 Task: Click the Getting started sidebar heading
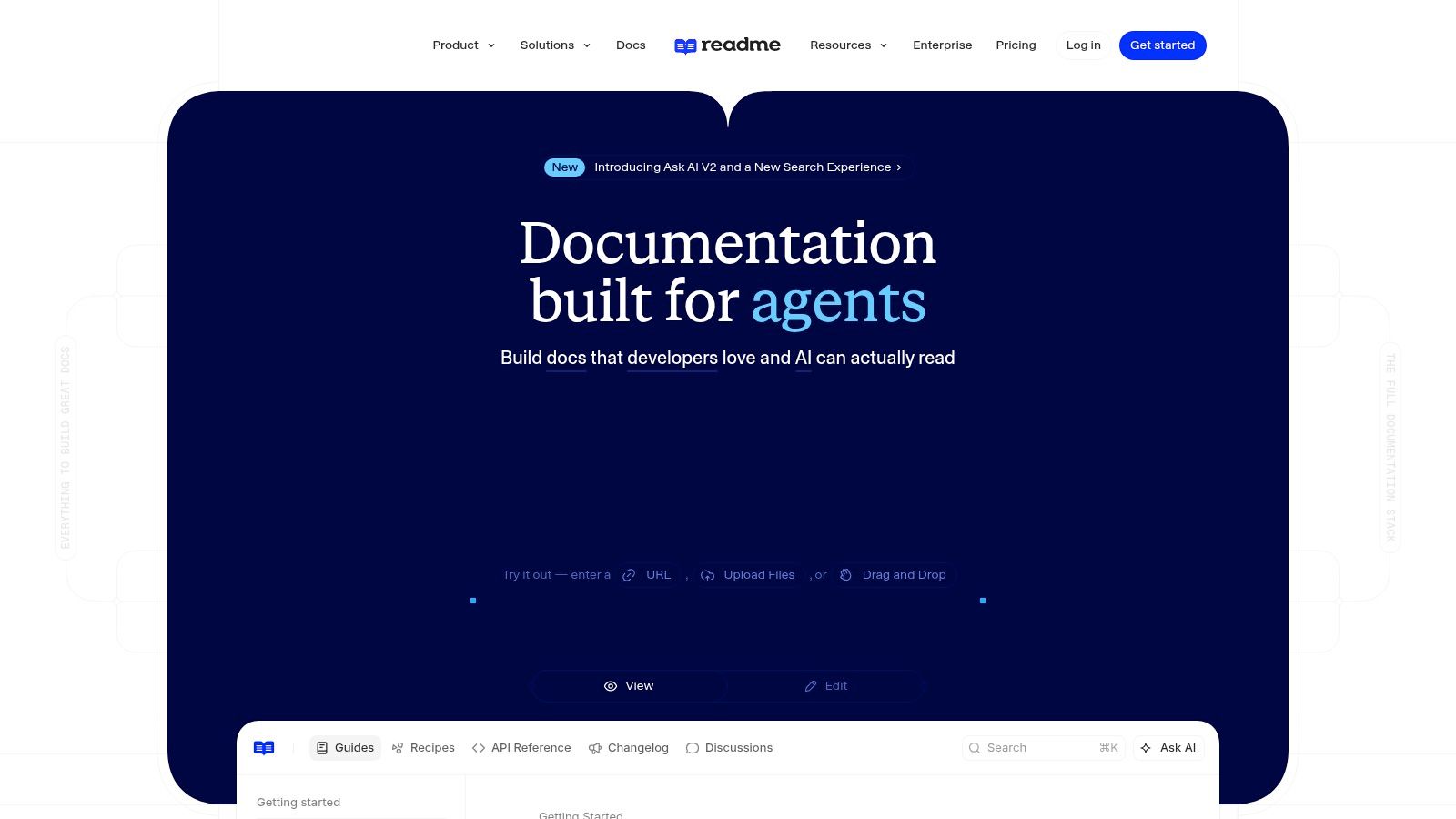298,803
